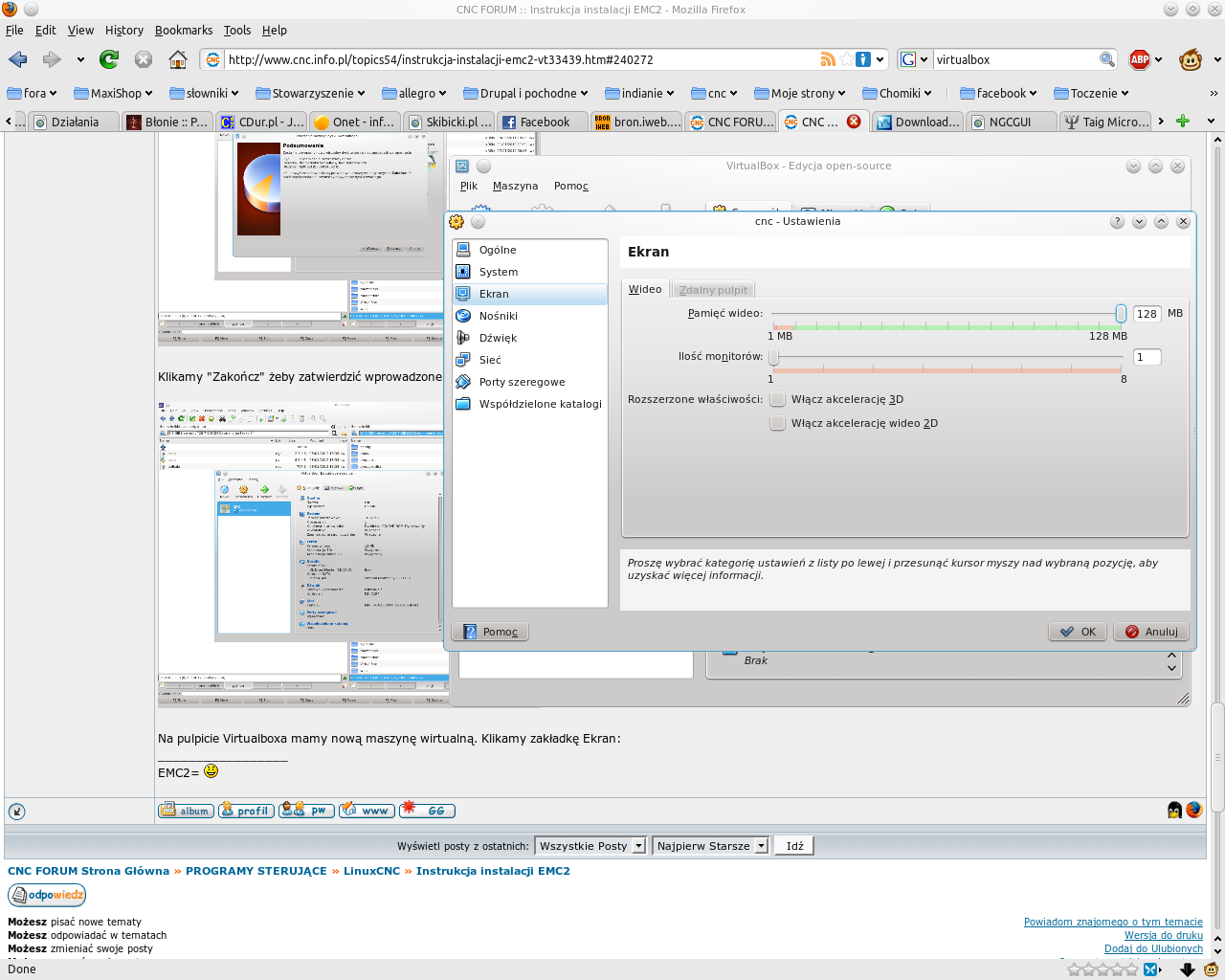
Task: Enable Włącz akcelerację wideo 2D checkbox
Action: click(777, 423)
